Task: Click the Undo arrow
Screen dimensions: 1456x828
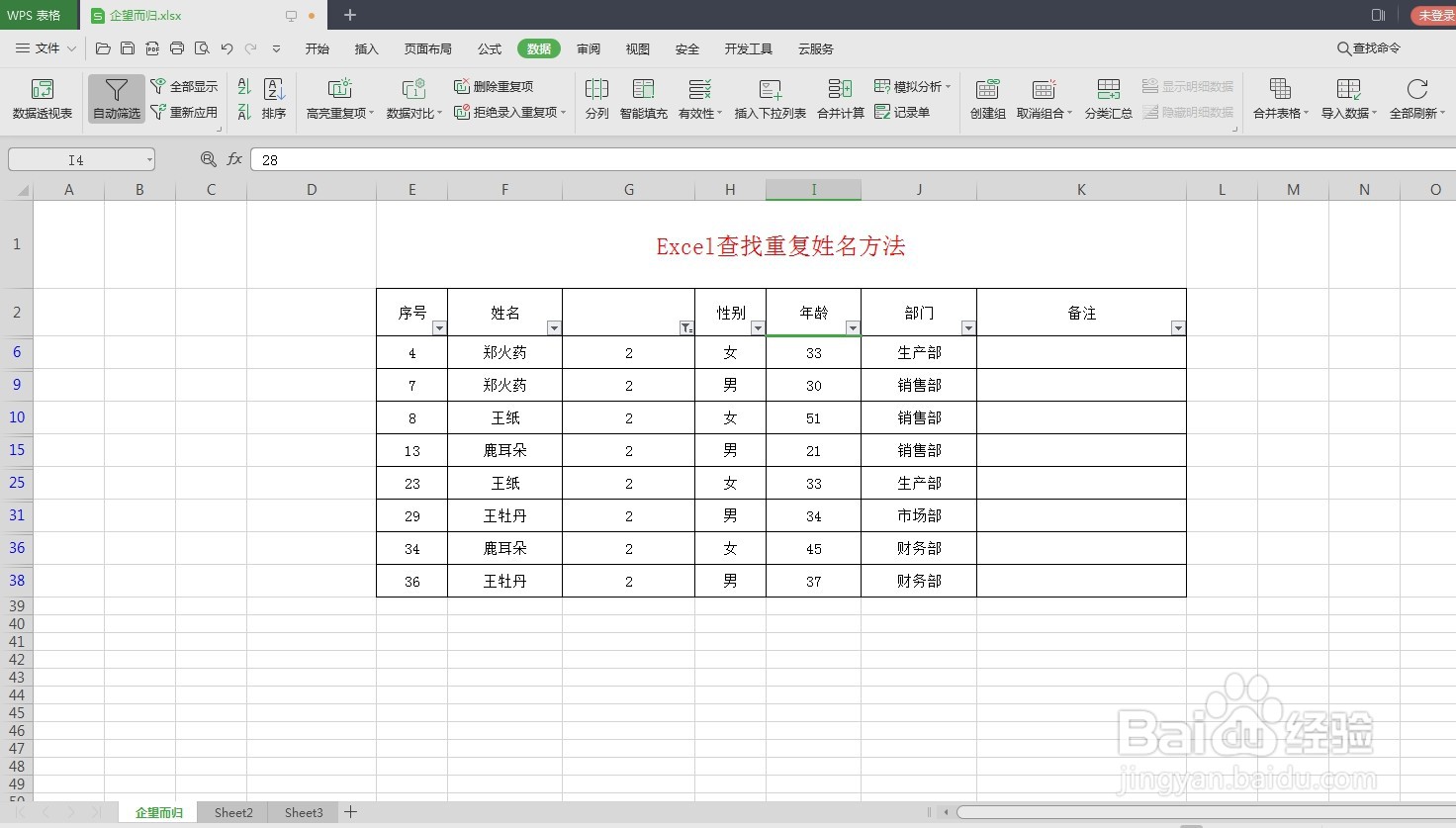Action: tap(227, 48)
